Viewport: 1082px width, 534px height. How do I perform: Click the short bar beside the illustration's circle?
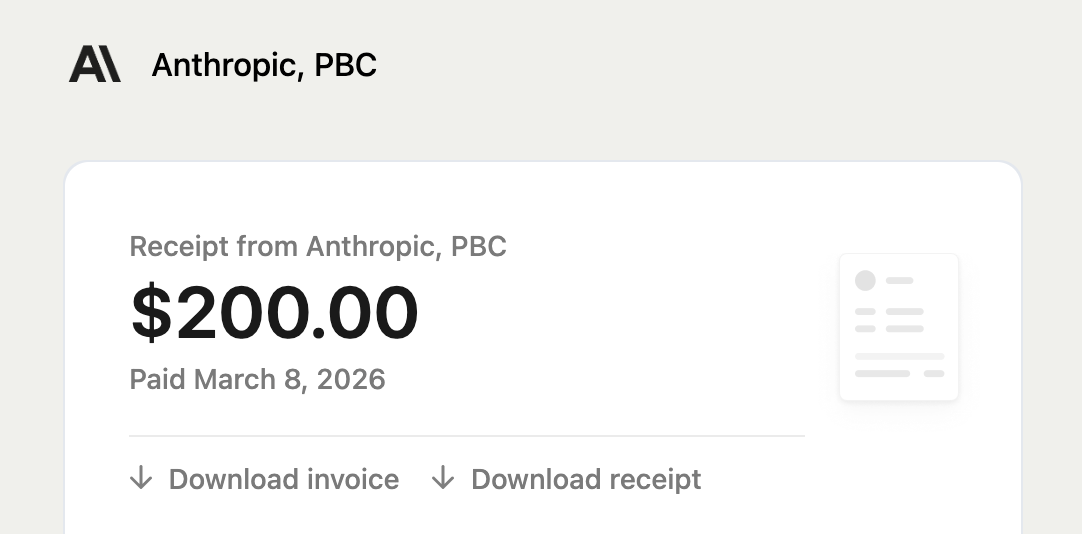coord(900,281)
